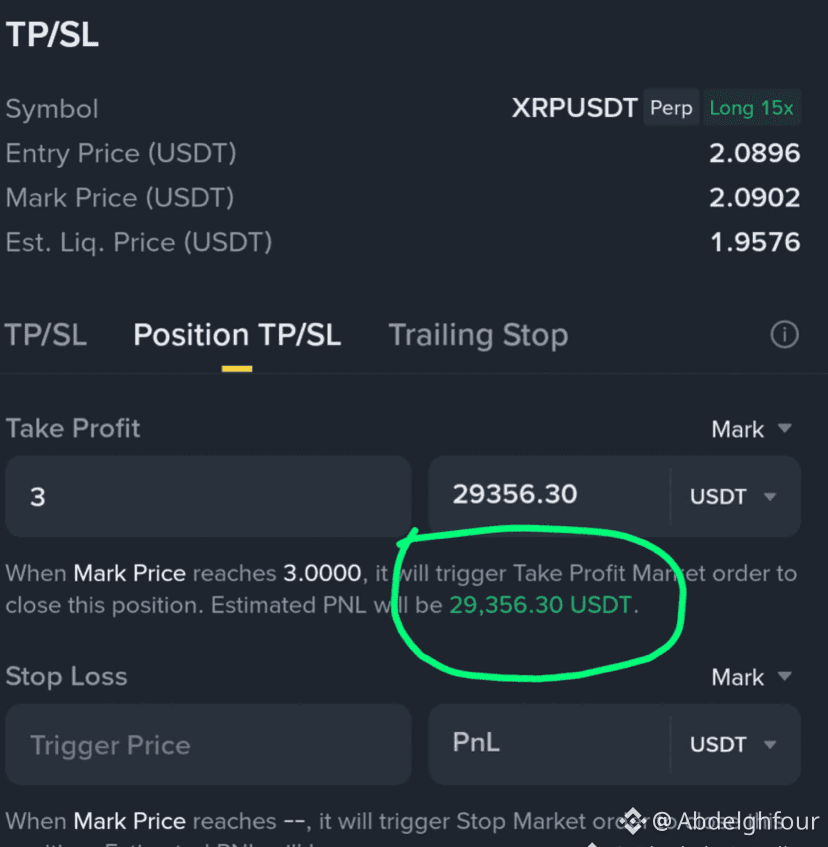This screenshot has width=828, height=847.
Task: Focus the Stop Loss PnL field
Action: pos(549,744)
